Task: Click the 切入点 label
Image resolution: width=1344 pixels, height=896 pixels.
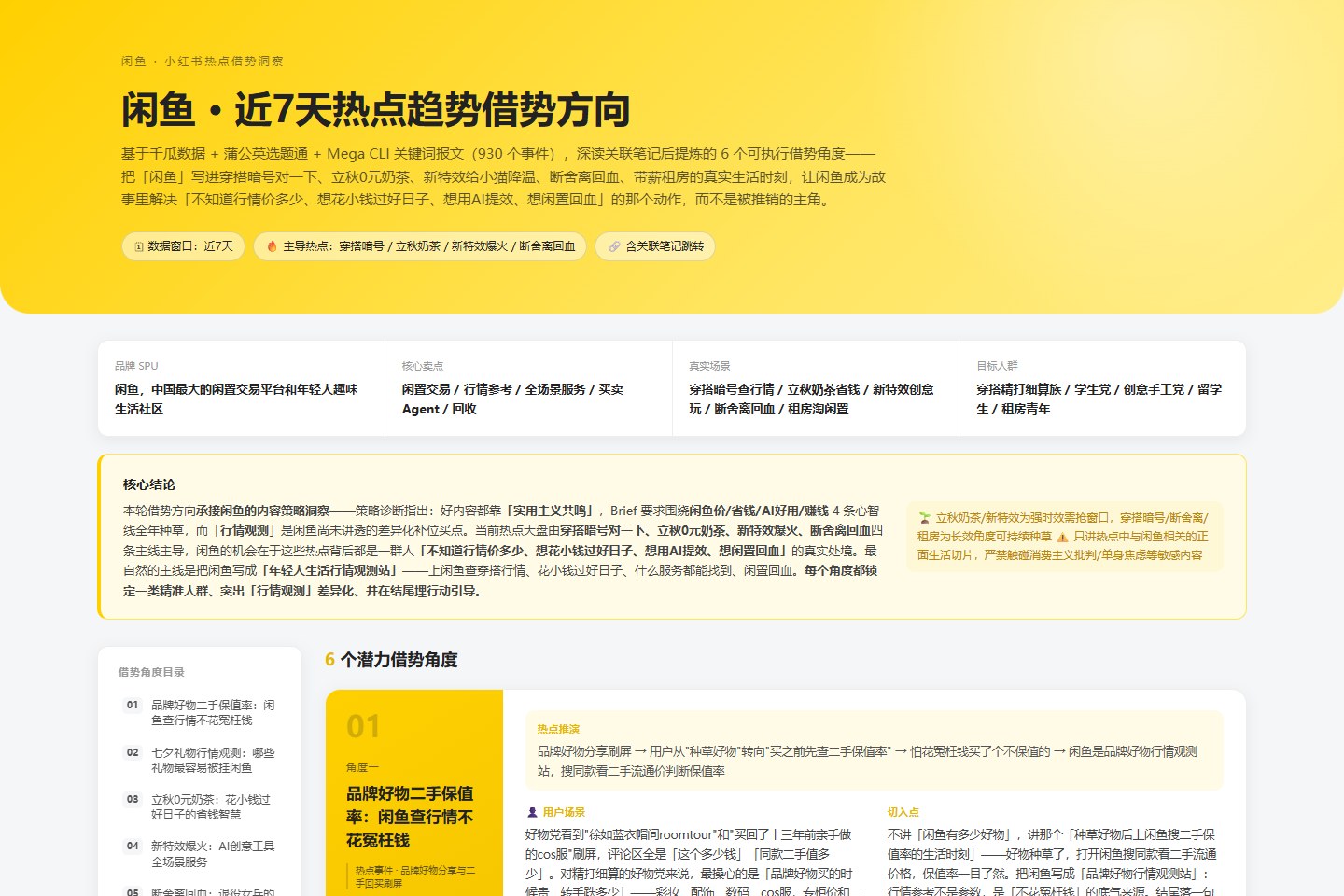Action: [x=903, y=812]
